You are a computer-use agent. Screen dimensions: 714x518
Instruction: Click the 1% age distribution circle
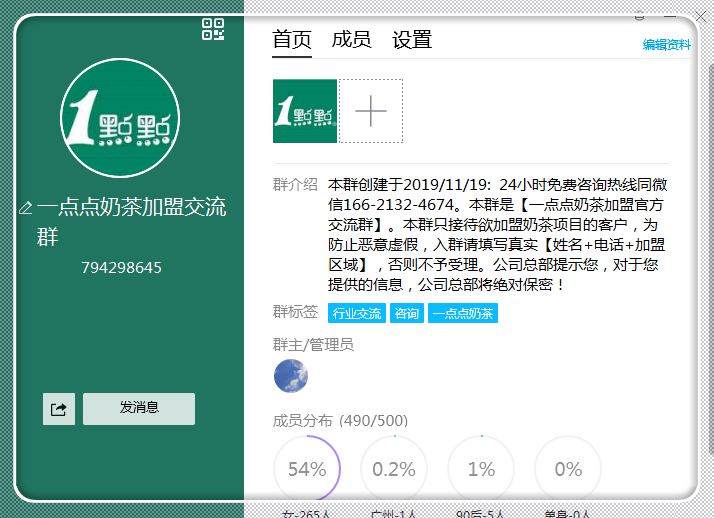point(481,469)
